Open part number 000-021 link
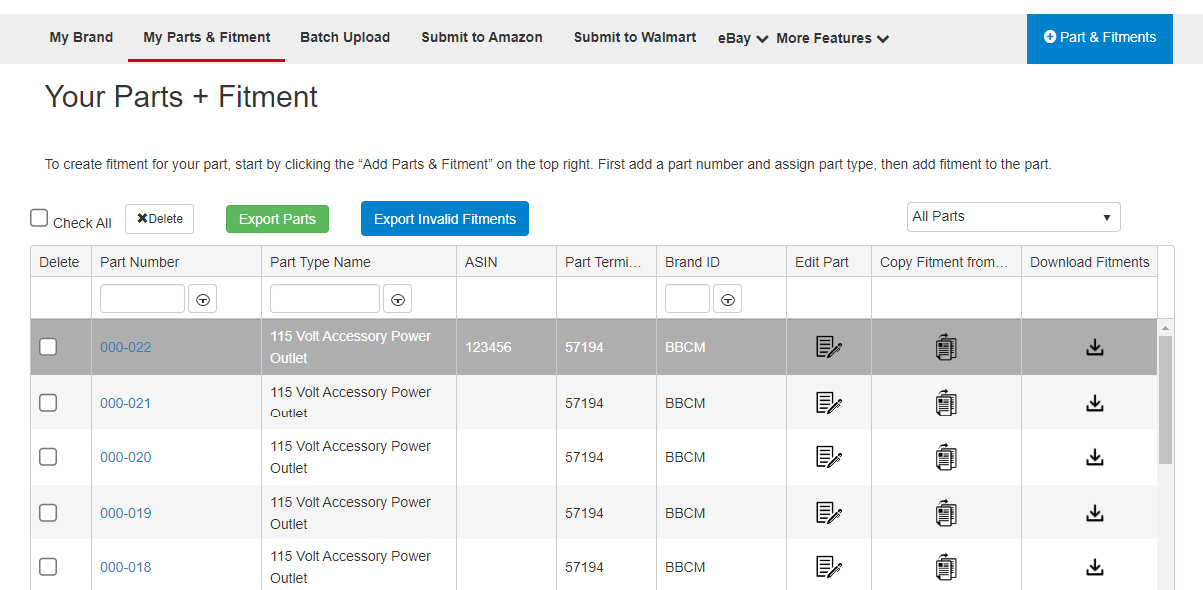1203x590 pixels. coord(125,403)
